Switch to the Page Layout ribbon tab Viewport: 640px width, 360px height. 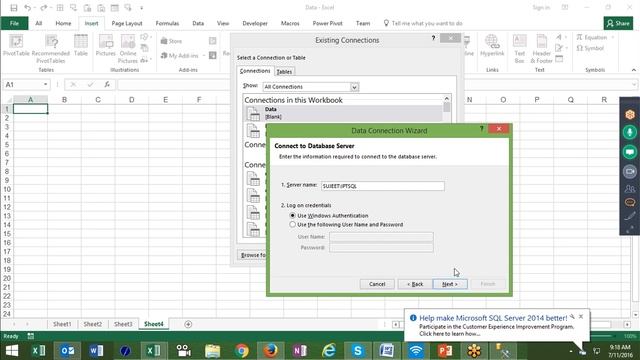click(x=127, y=23)
